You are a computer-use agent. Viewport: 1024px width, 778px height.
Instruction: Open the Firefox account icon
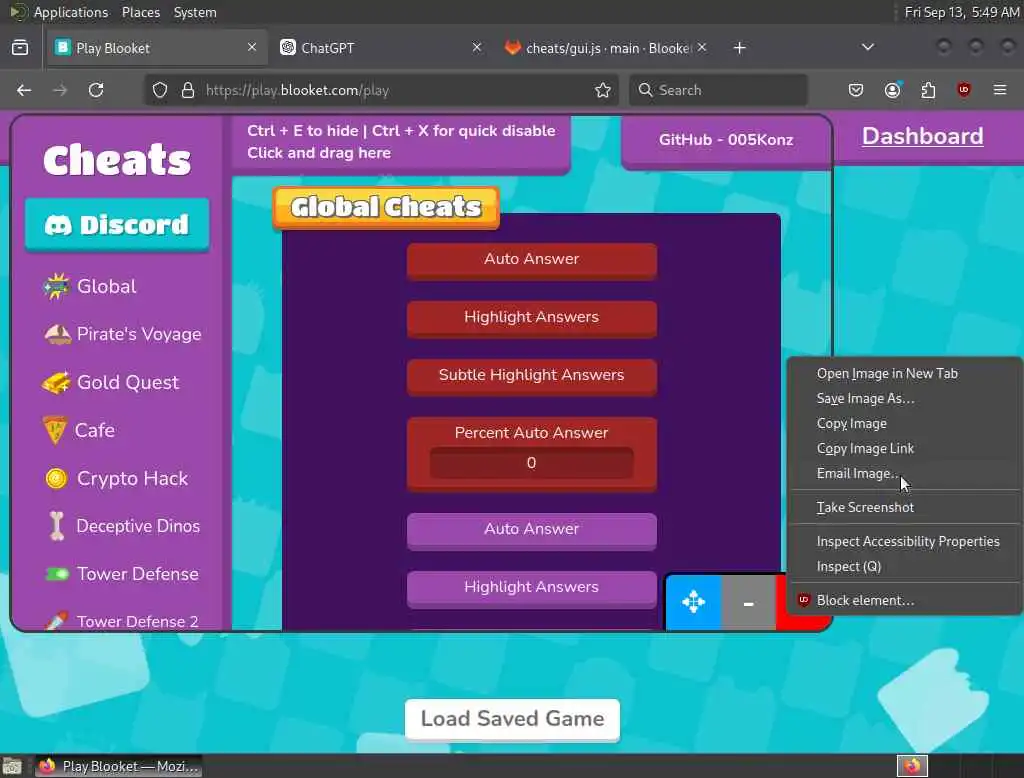pyautogui.click(x=892, y=90)
